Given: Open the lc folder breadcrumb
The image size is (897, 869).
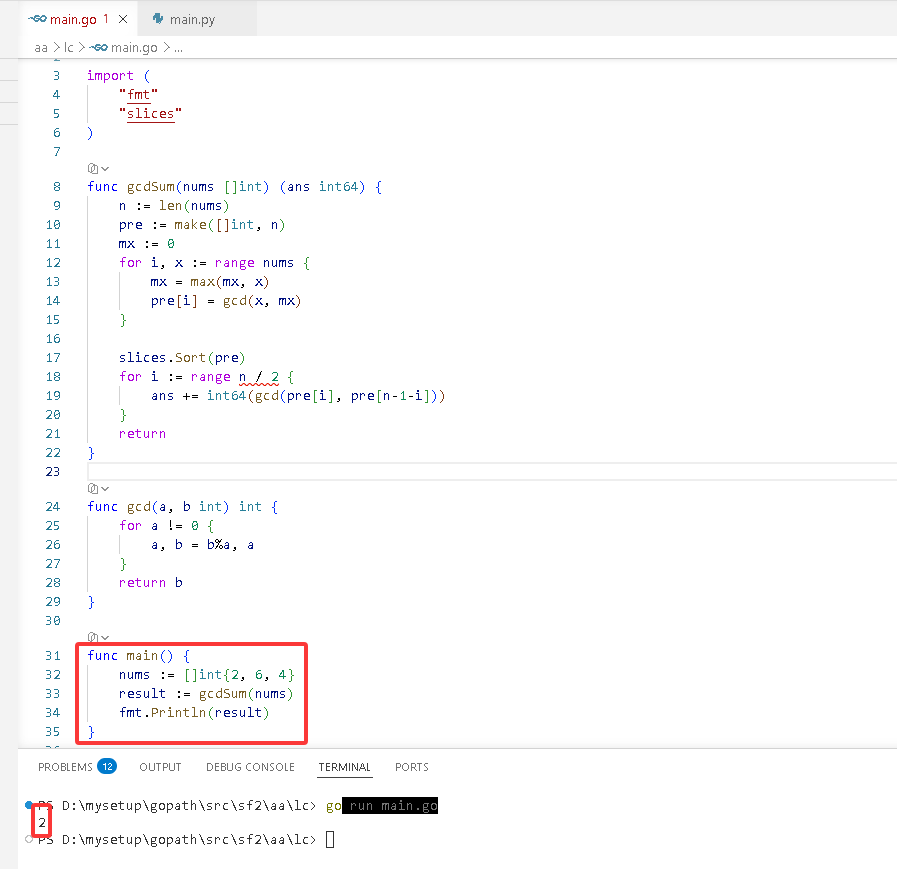Looking at the screenshot, I should (x=69, y=48).
